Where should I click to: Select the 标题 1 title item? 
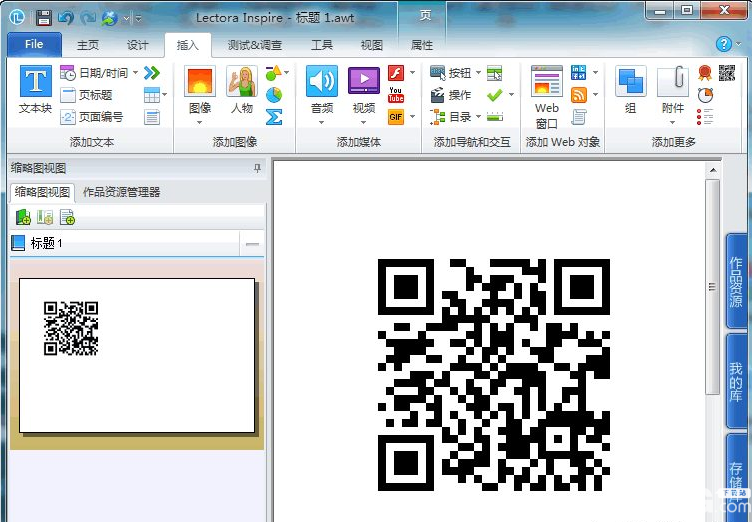coord(125,244)
